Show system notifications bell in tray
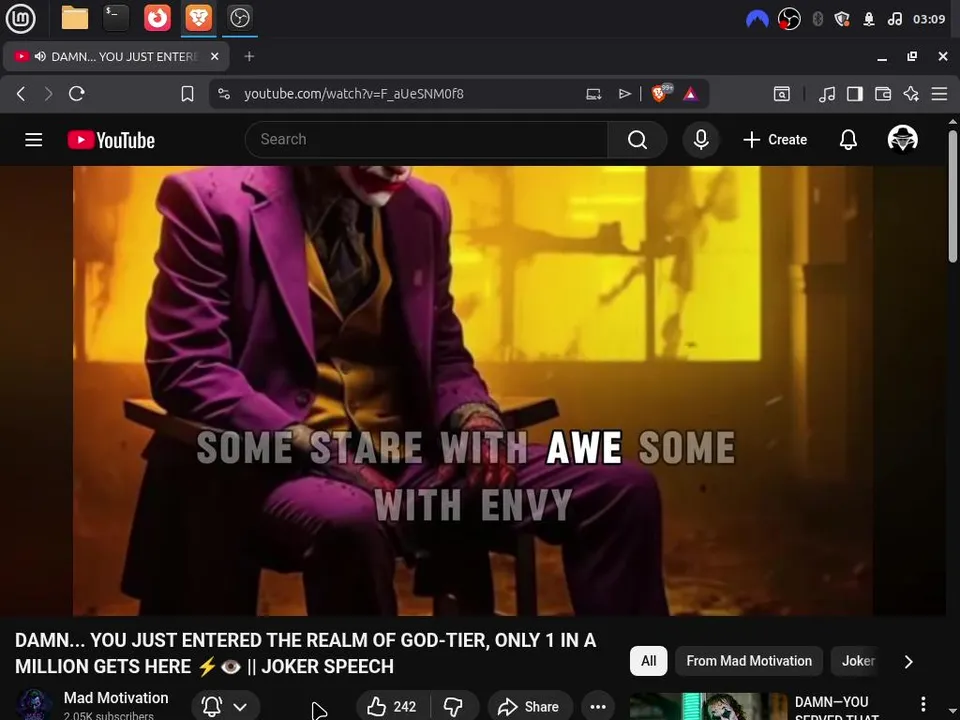 coord(869,19)
